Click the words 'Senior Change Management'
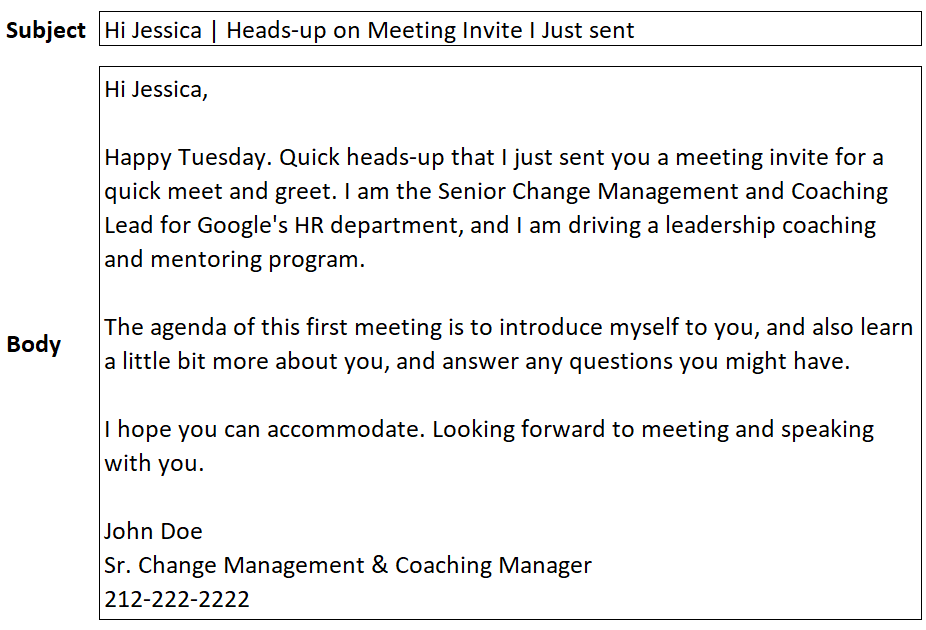 [588, 191]
